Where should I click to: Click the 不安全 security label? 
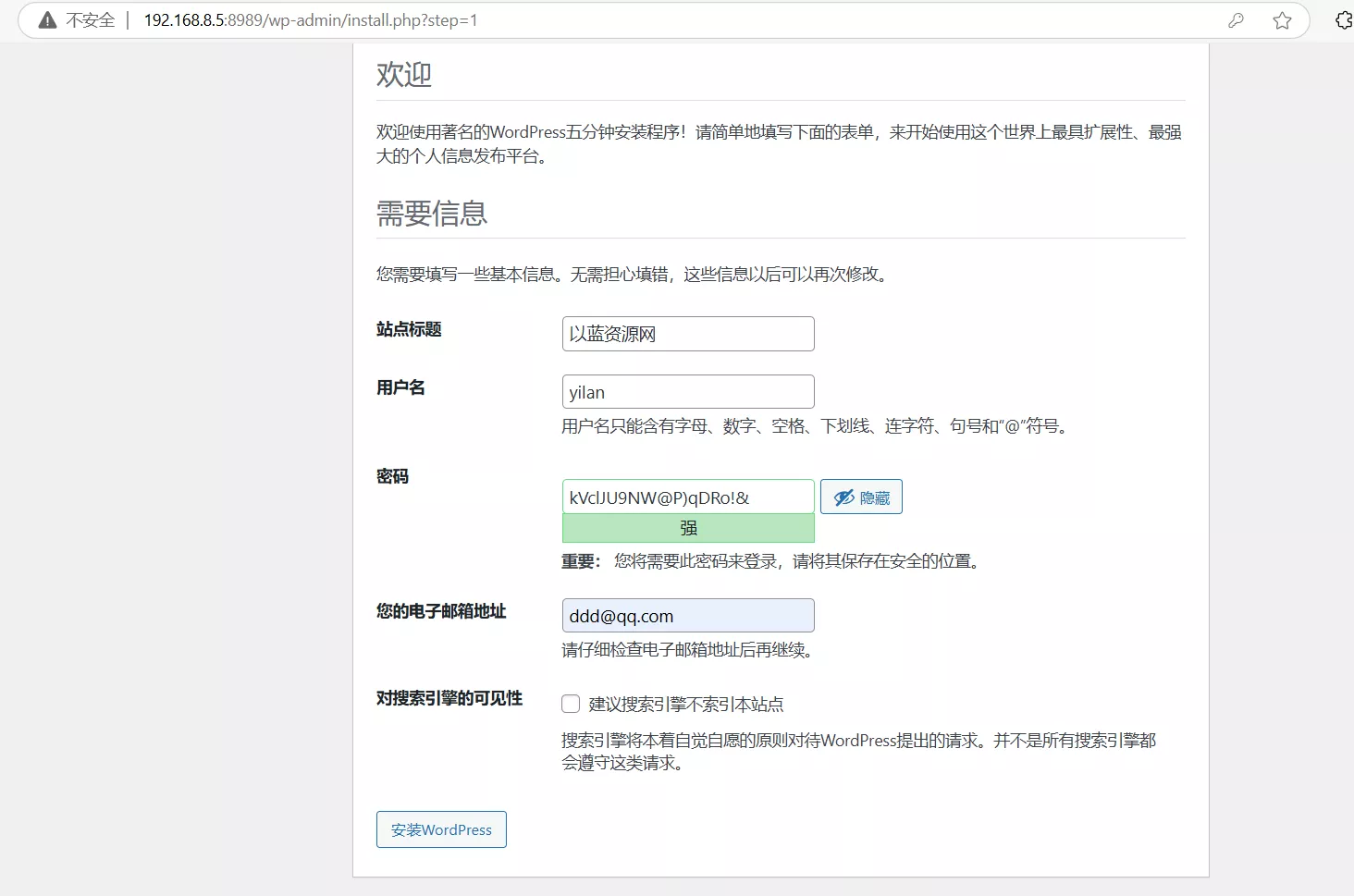(90, 20)
